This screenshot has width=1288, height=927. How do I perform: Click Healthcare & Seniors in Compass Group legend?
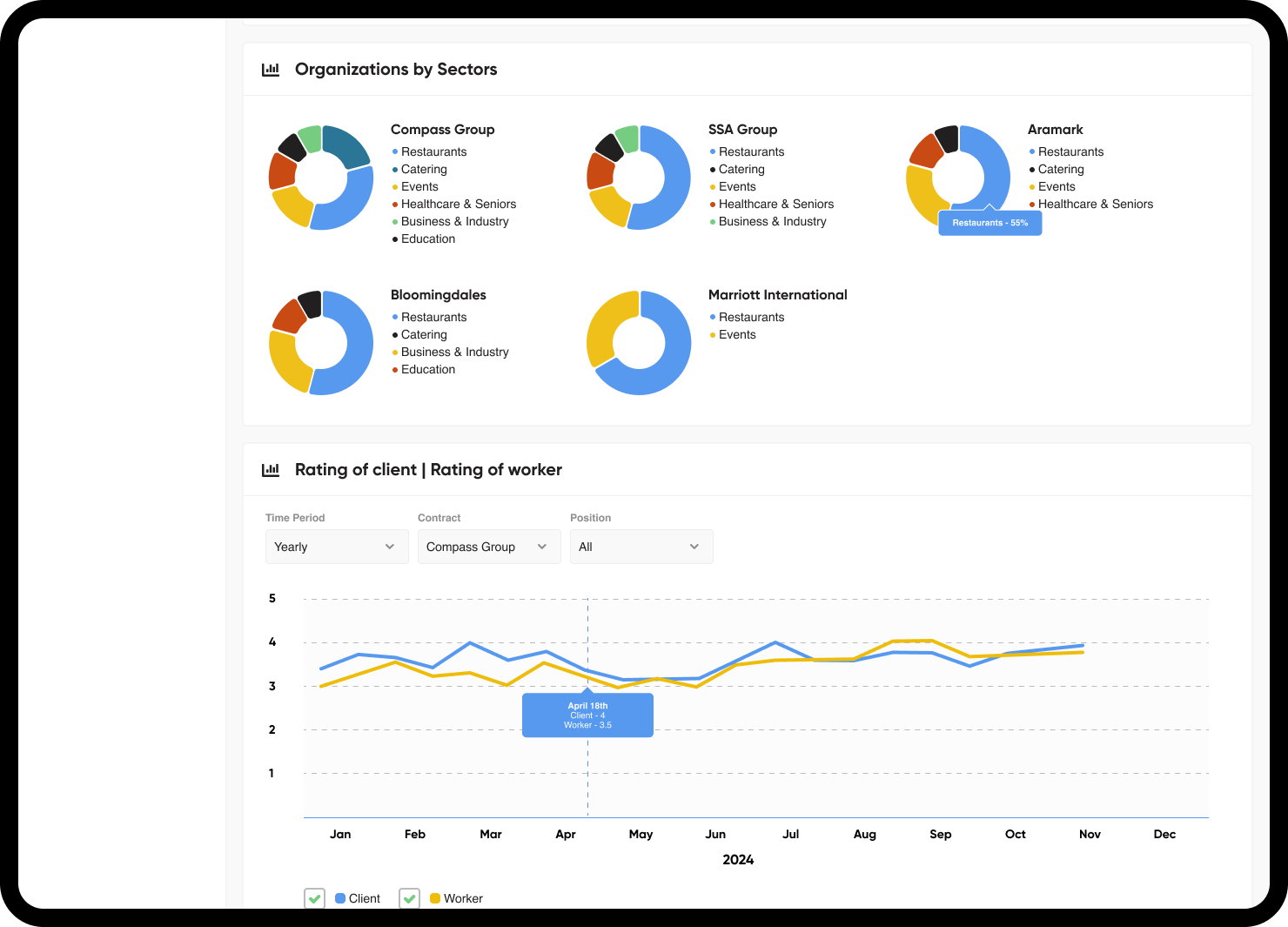point(459,204)
